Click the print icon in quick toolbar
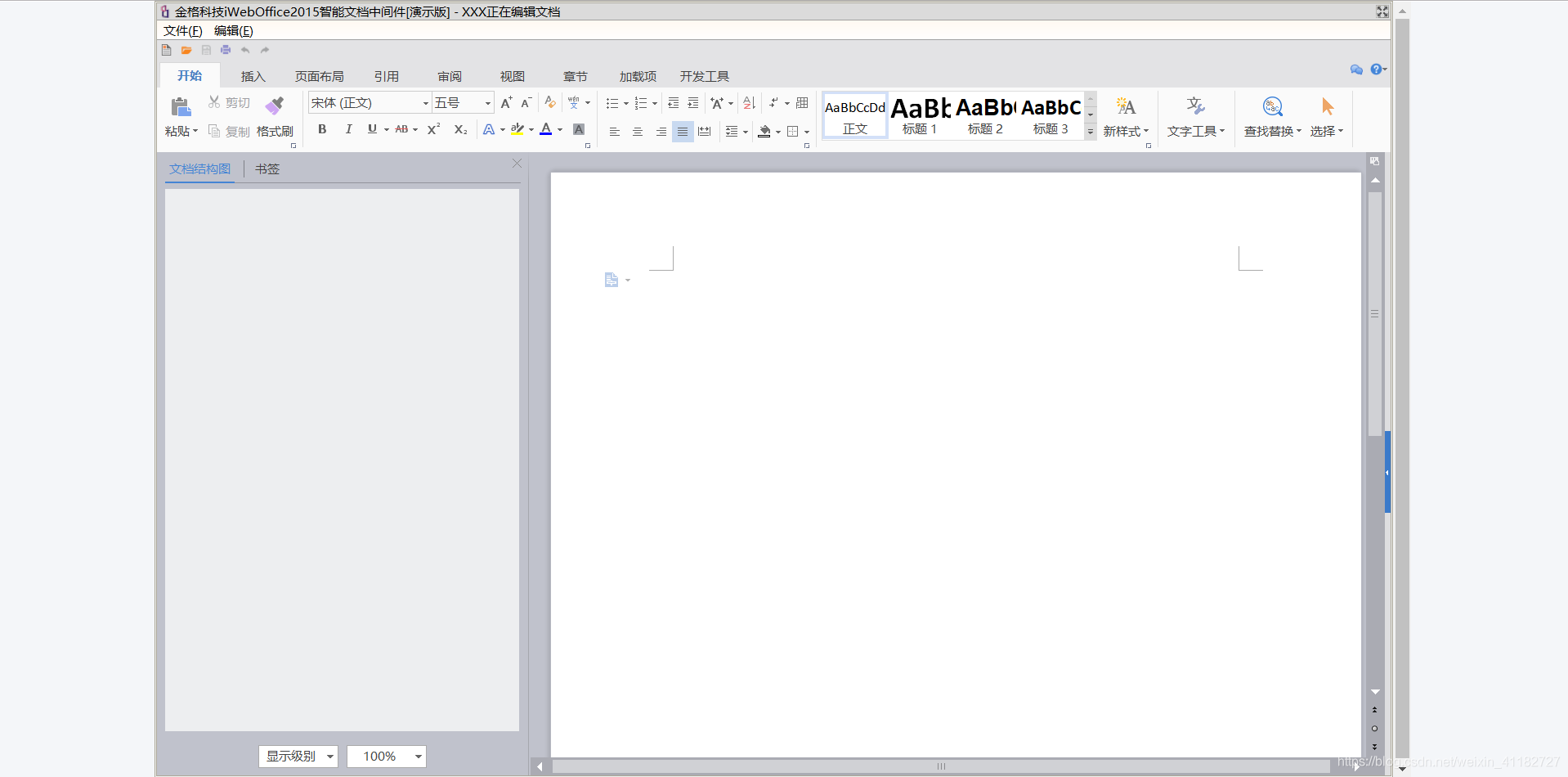This screenshot has height=777, width=1568. point(226,50)
